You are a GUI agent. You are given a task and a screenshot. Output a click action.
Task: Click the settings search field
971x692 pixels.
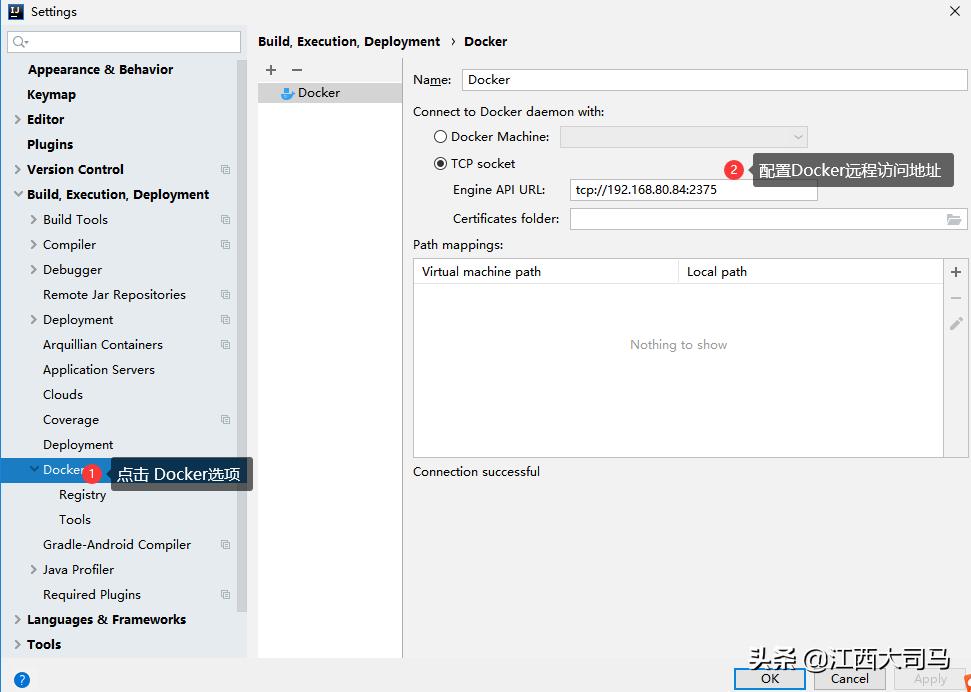(x=124, y=42)
